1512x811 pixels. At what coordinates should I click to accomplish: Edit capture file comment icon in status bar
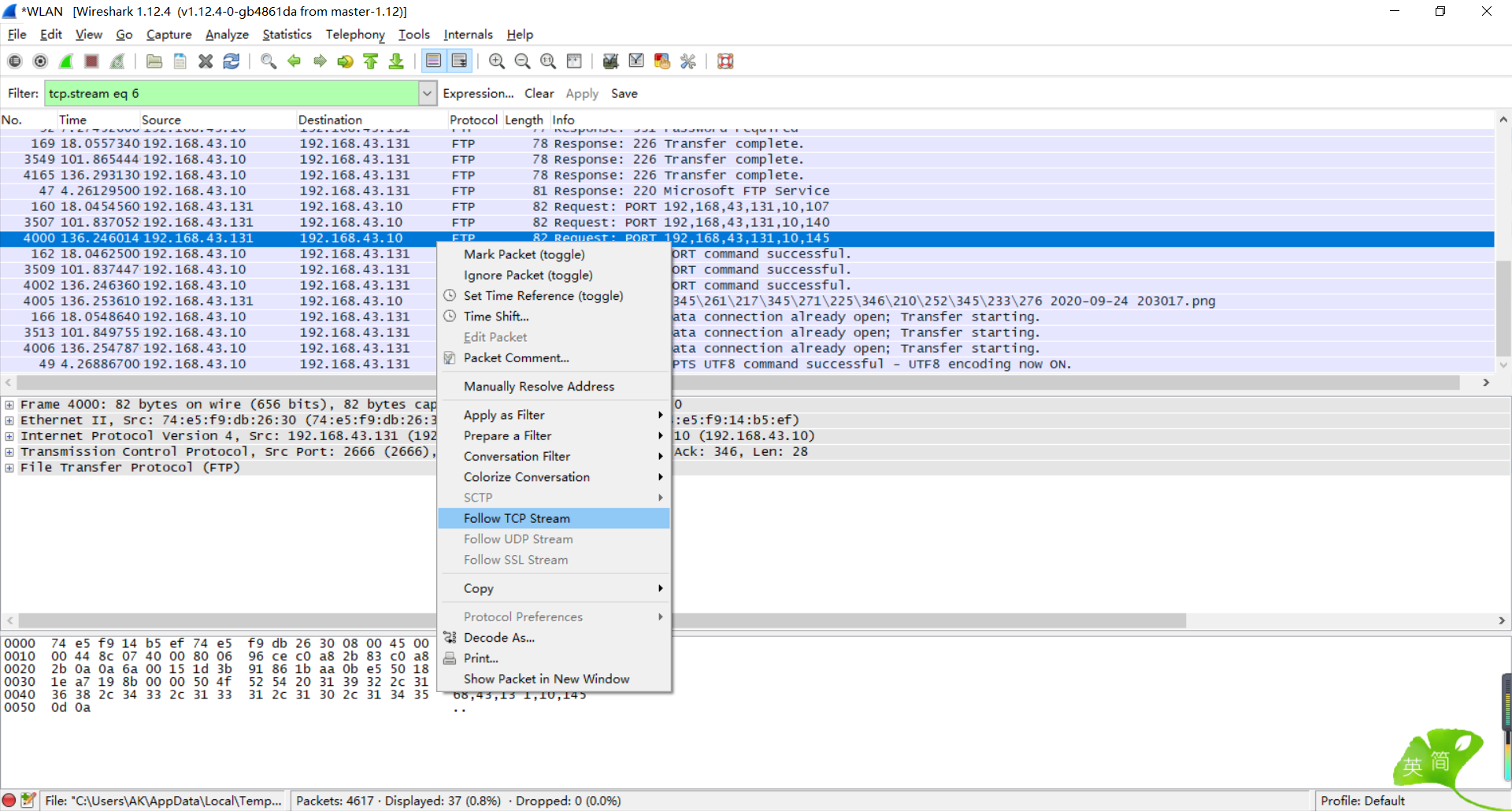(x=28, y=800)
